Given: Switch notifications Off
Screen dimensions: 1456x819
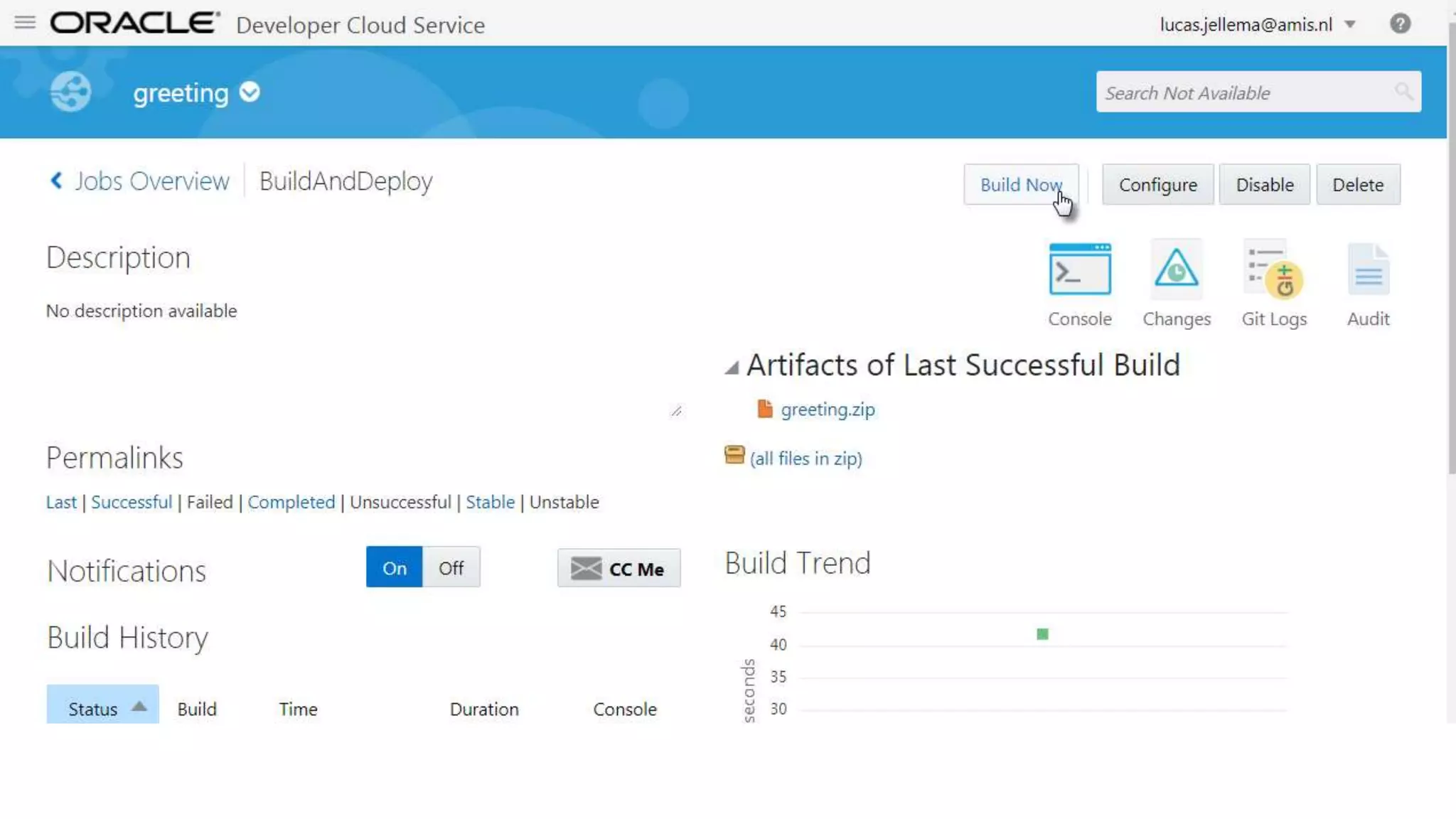Looking at the screenshot, I should click(451, 567).
